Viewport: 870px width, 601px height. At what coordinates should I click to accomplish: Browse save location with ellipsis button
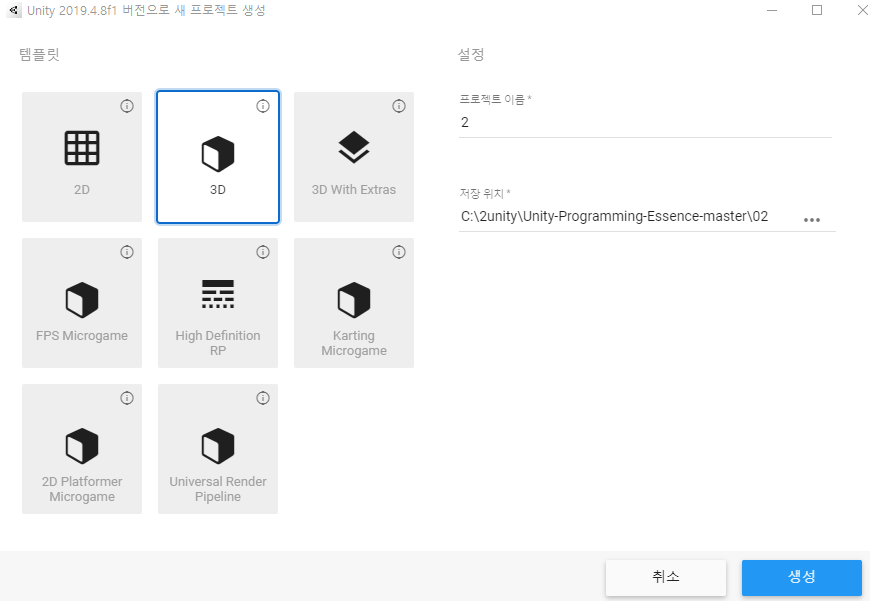point(812,220)
